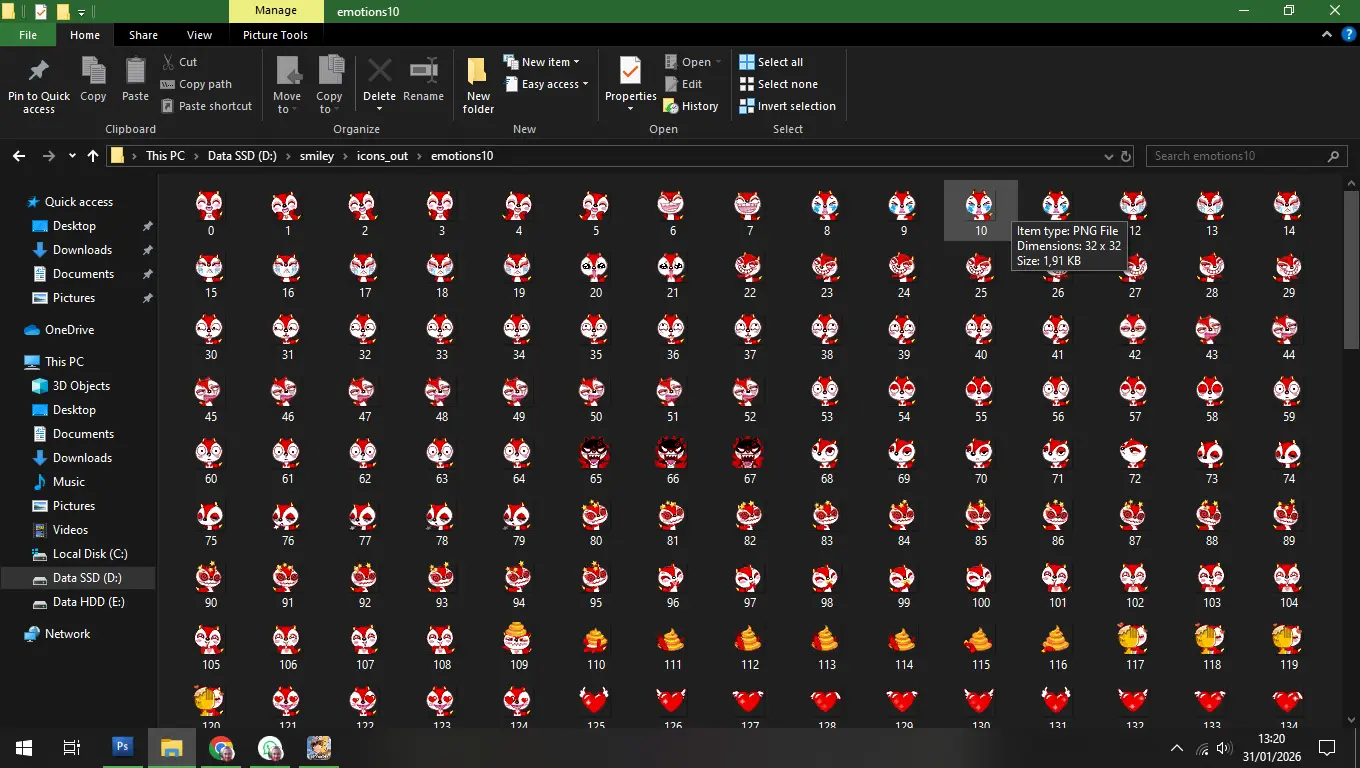Click Pin to Quick access icon

39,72
